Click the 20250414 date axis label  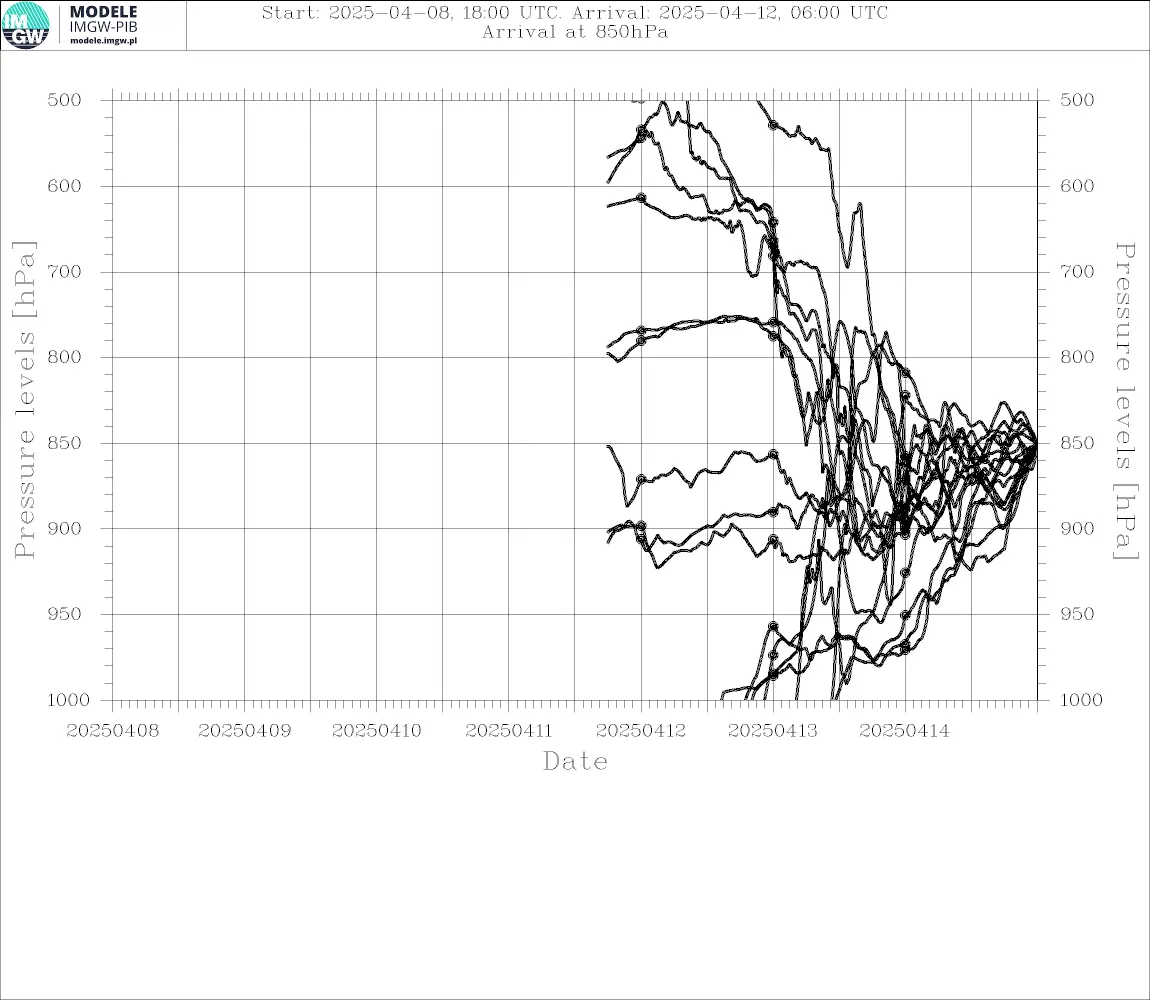pos(904,731)
